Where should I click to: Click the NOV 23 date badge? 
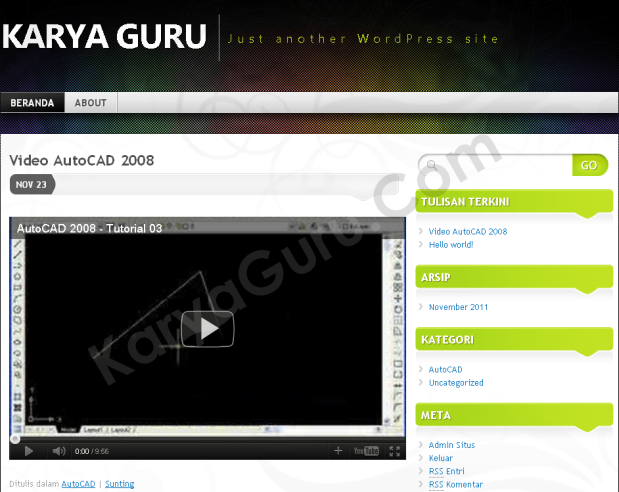(x=32, y=184)
